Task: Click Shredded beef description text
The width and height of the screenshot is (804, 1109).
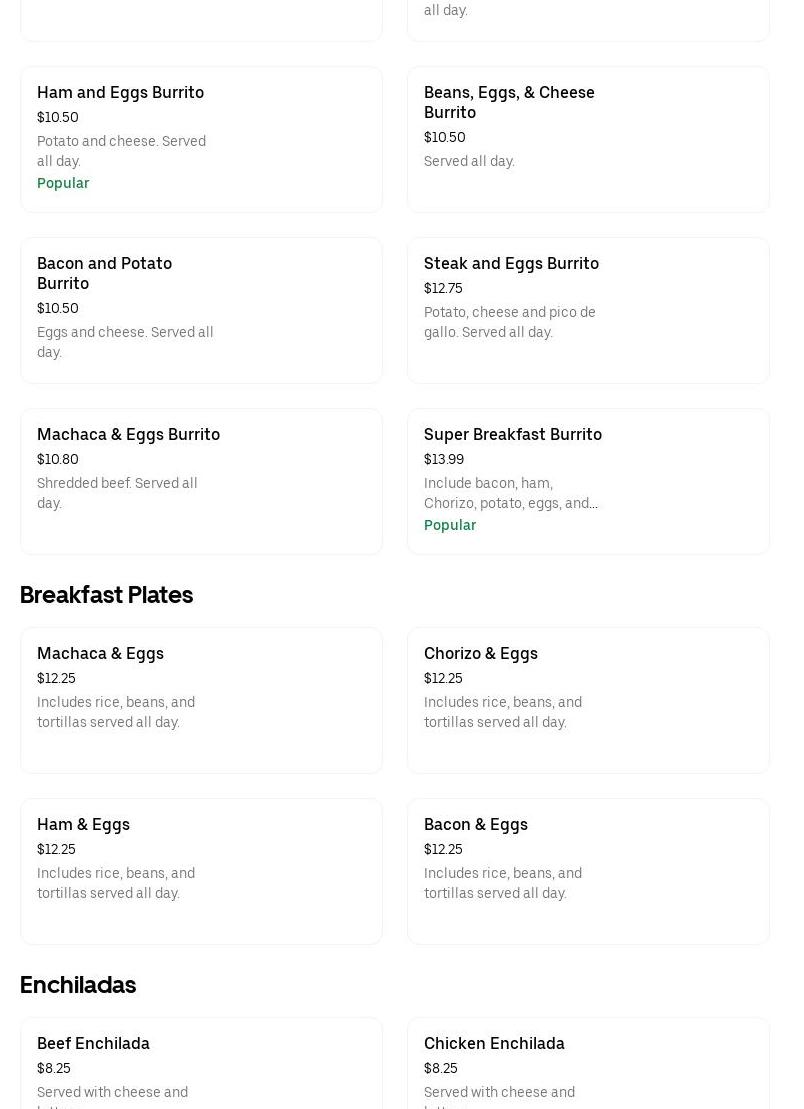Action: (117, 494)
